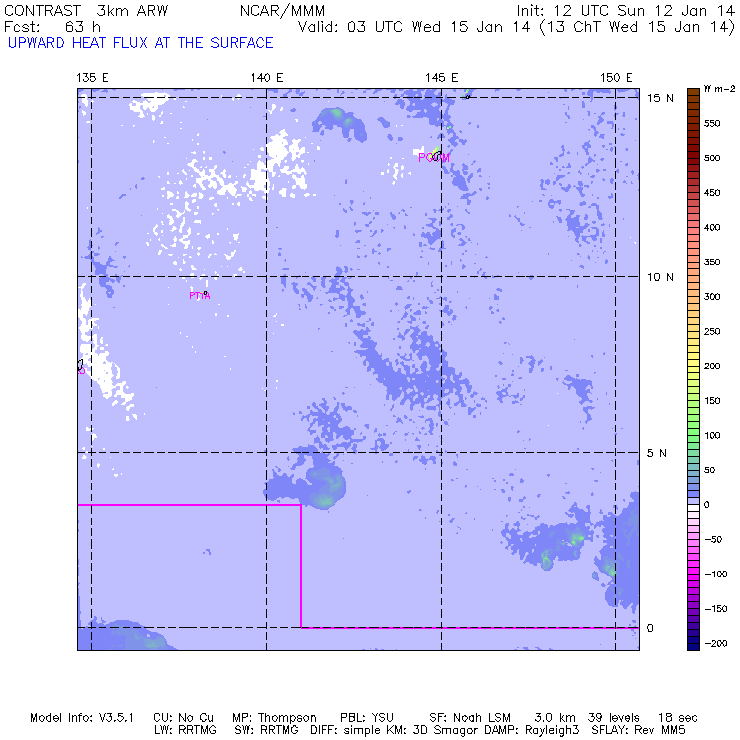Screen dimensions: 740x740
Task: Click the "CONTRAST 3km ARW" title text
Action: pyautogui.click(x=86, y=11)
